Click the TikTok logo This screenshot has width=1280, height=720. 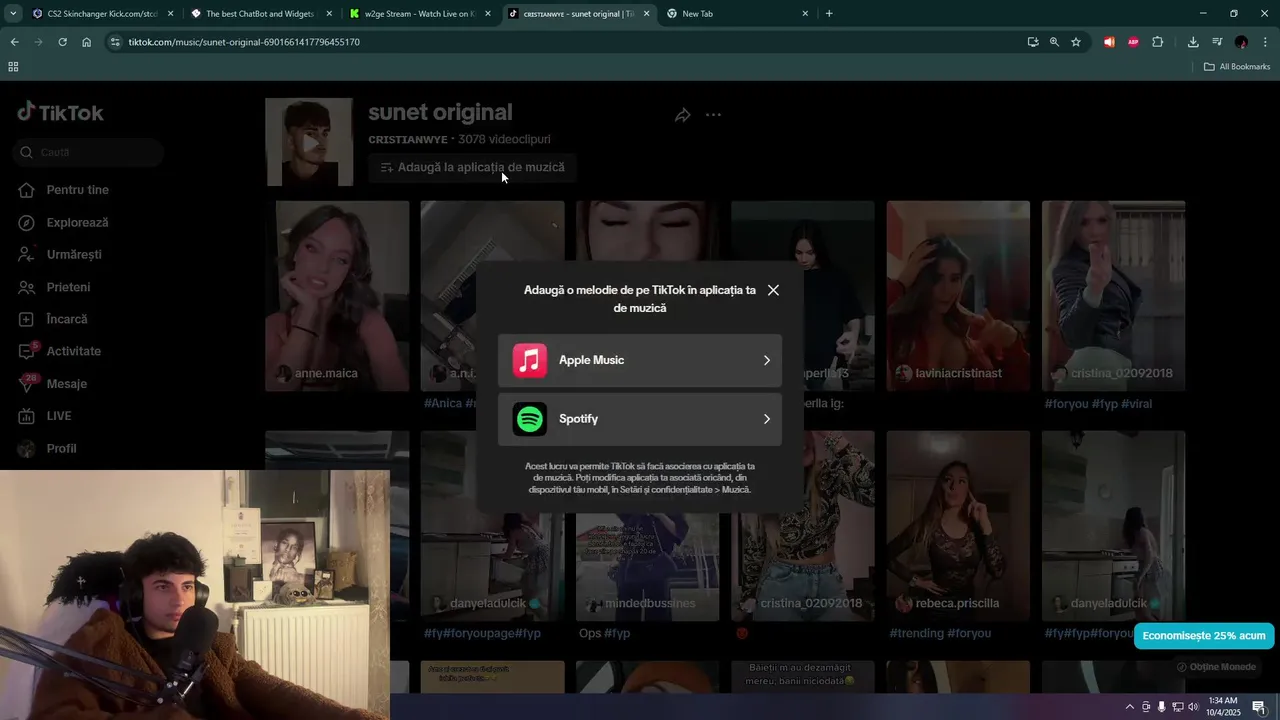pyautogui.click(x=61, y=112)
